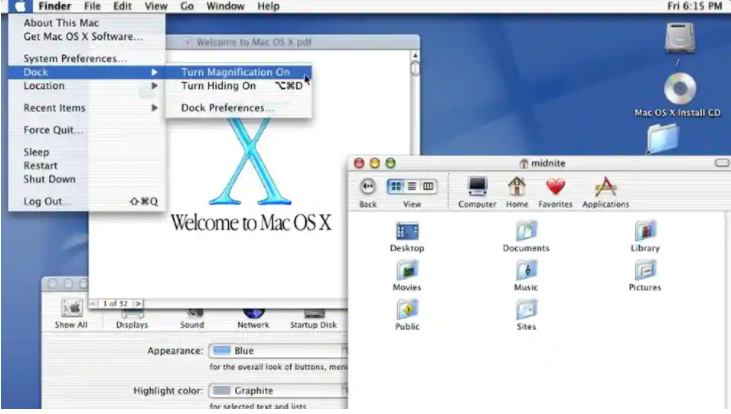Viewport: 731px width, 414px height.
Task: Open the Mac OS X Install CD
Action: pos(678,91)
